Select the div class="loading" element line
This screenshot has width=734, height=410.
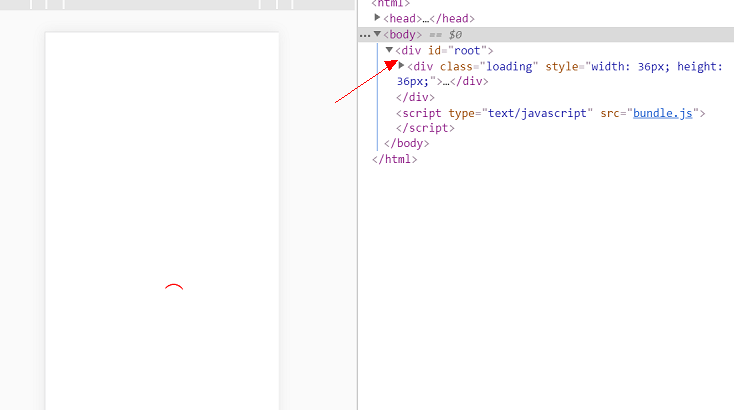click(560, 73)
